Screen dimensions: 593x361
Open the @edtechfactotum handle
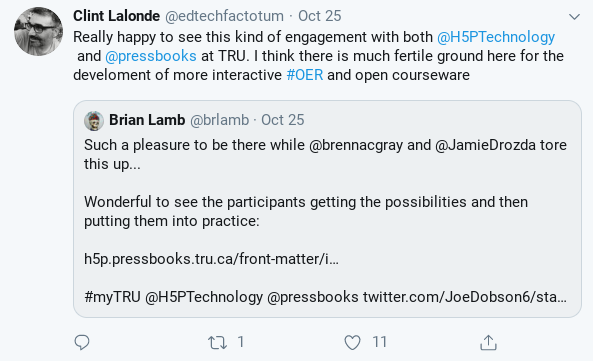(224, 16)
